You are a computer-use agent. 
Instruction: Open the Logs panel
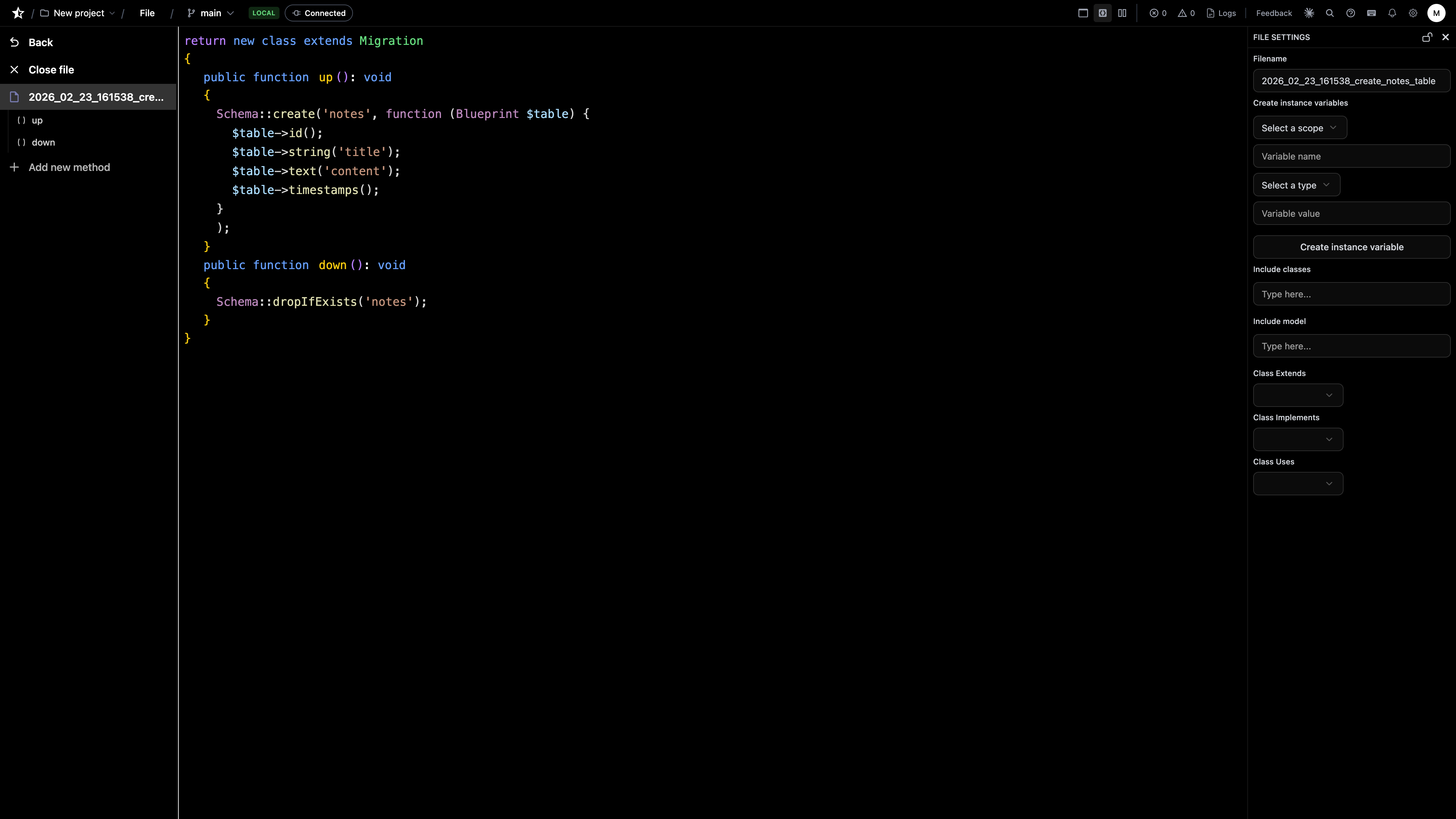pyautogui.click(x=1221, y=12)
